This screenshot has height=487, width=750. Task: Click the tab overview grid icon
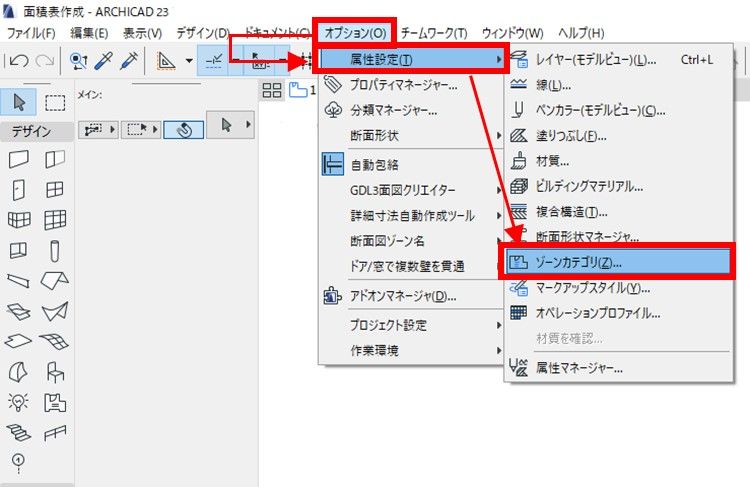click(x=272, y=90)
